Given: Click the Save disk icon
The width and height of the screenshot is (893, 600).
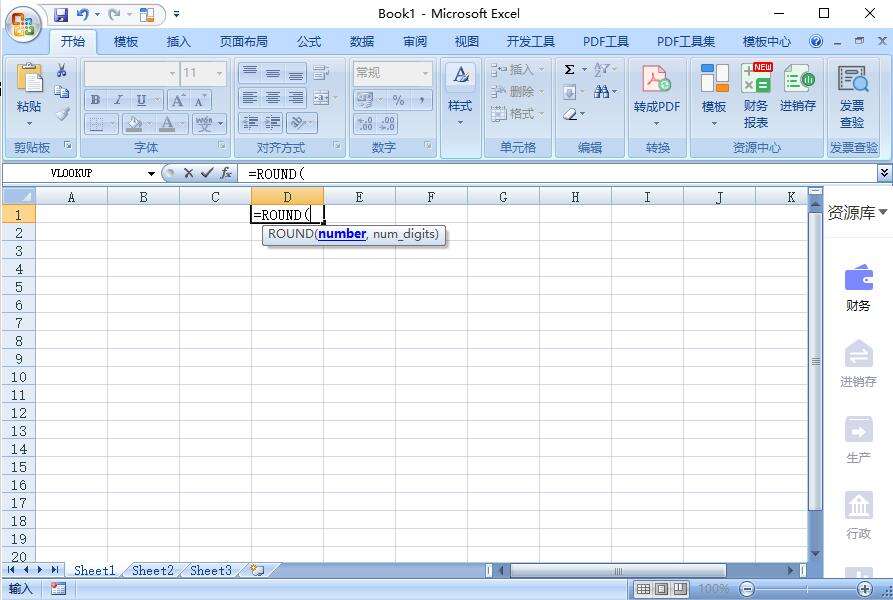Looking at the screenshot, I should click(61, 14).
